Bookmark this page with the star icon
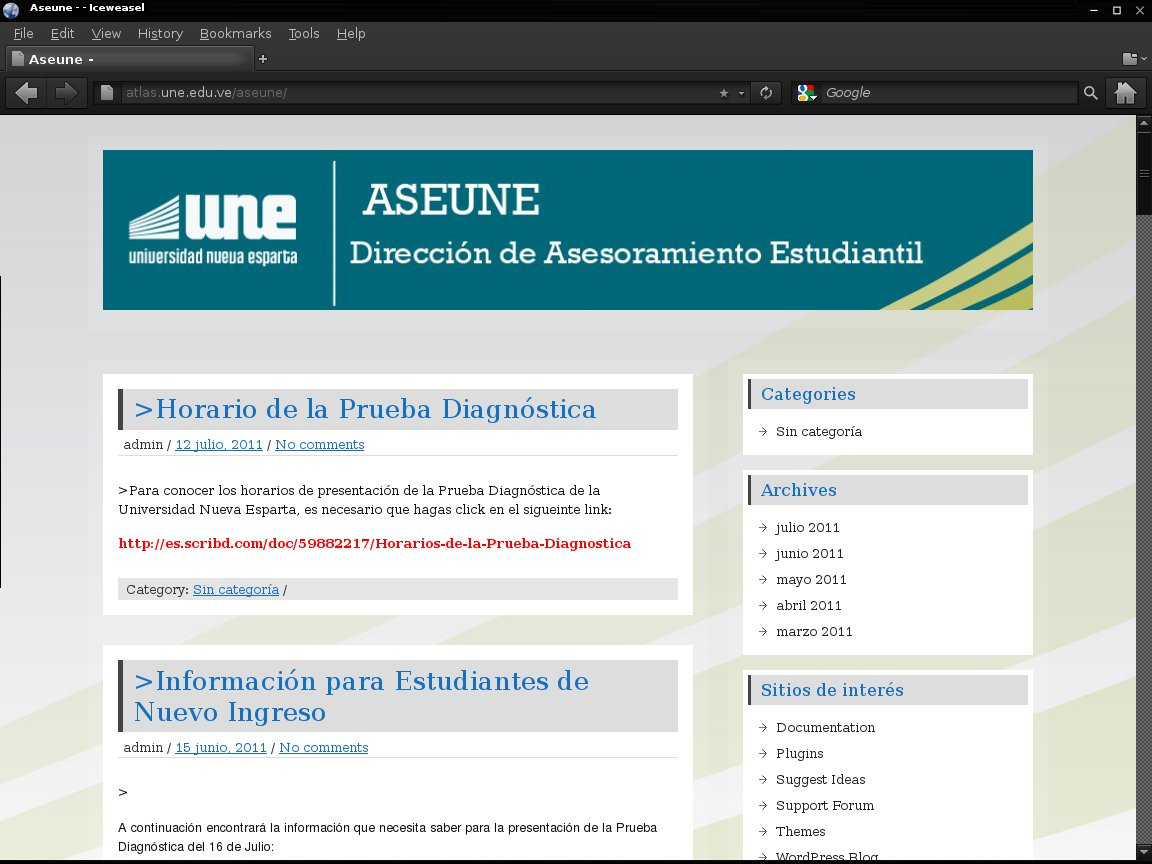Viewport: 1152px width, 864px height. [724, 93]
